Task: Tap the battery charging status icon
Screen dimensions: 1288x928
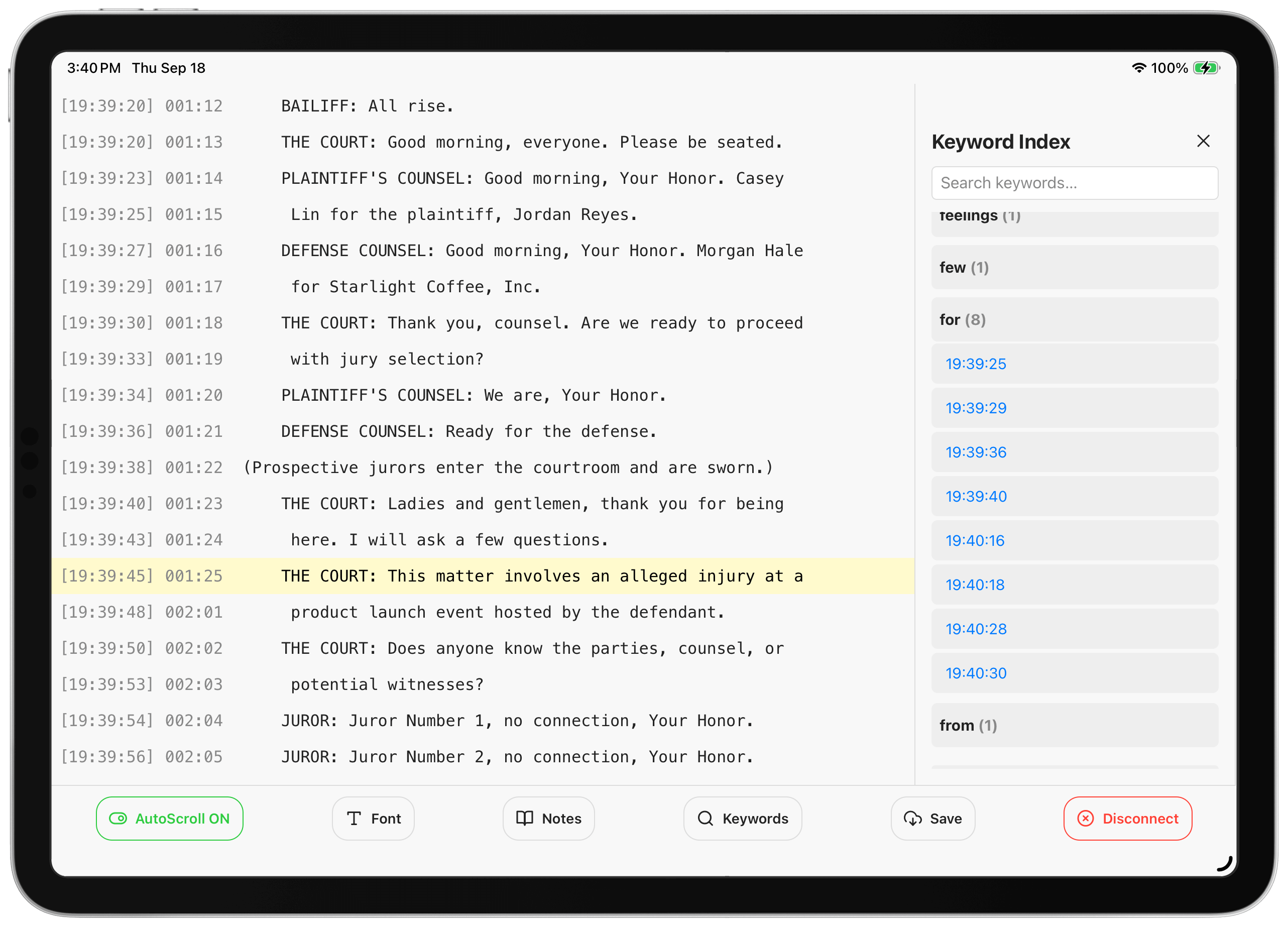Action: coord(1206,68)
